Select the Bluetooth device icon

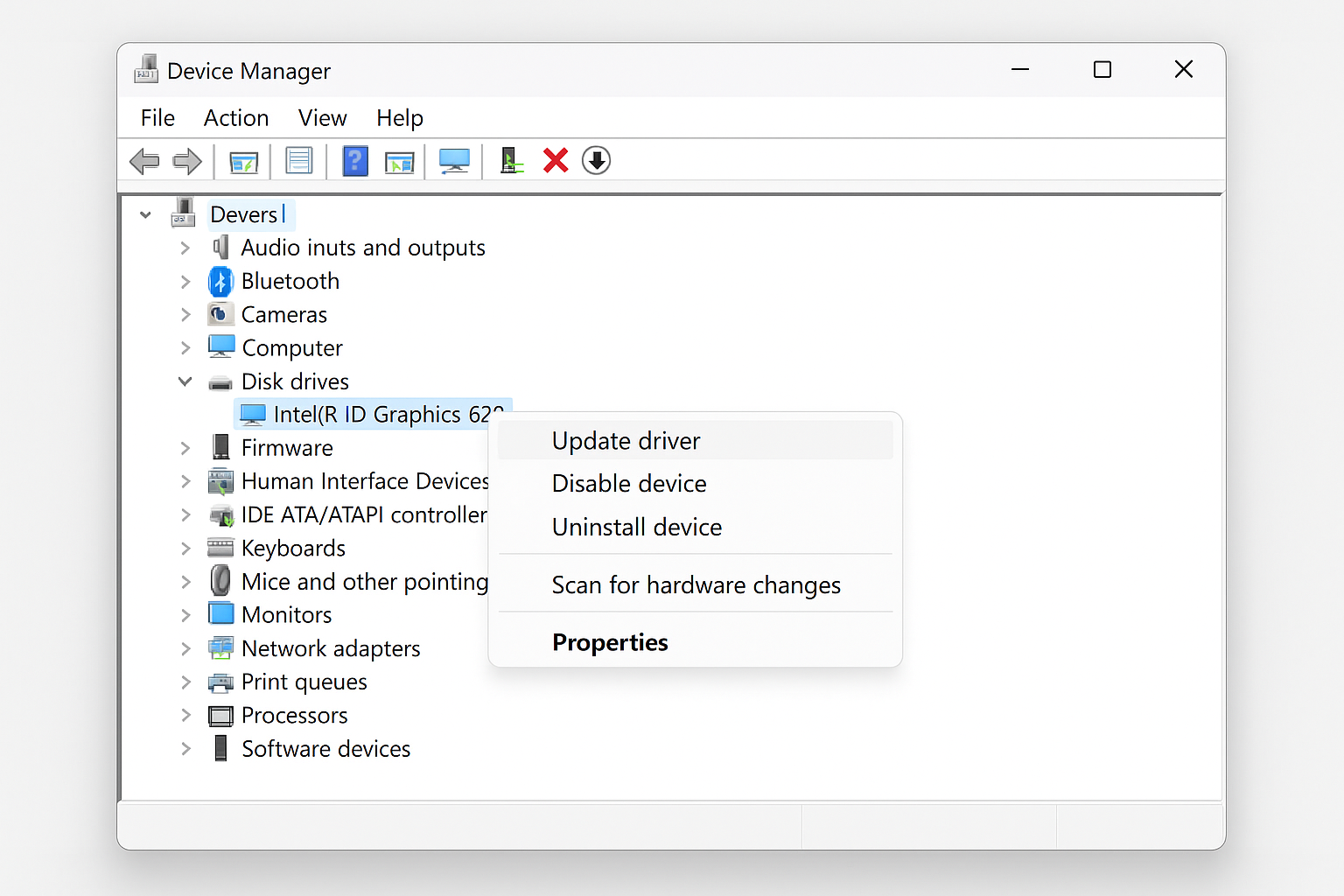[220, 280]
